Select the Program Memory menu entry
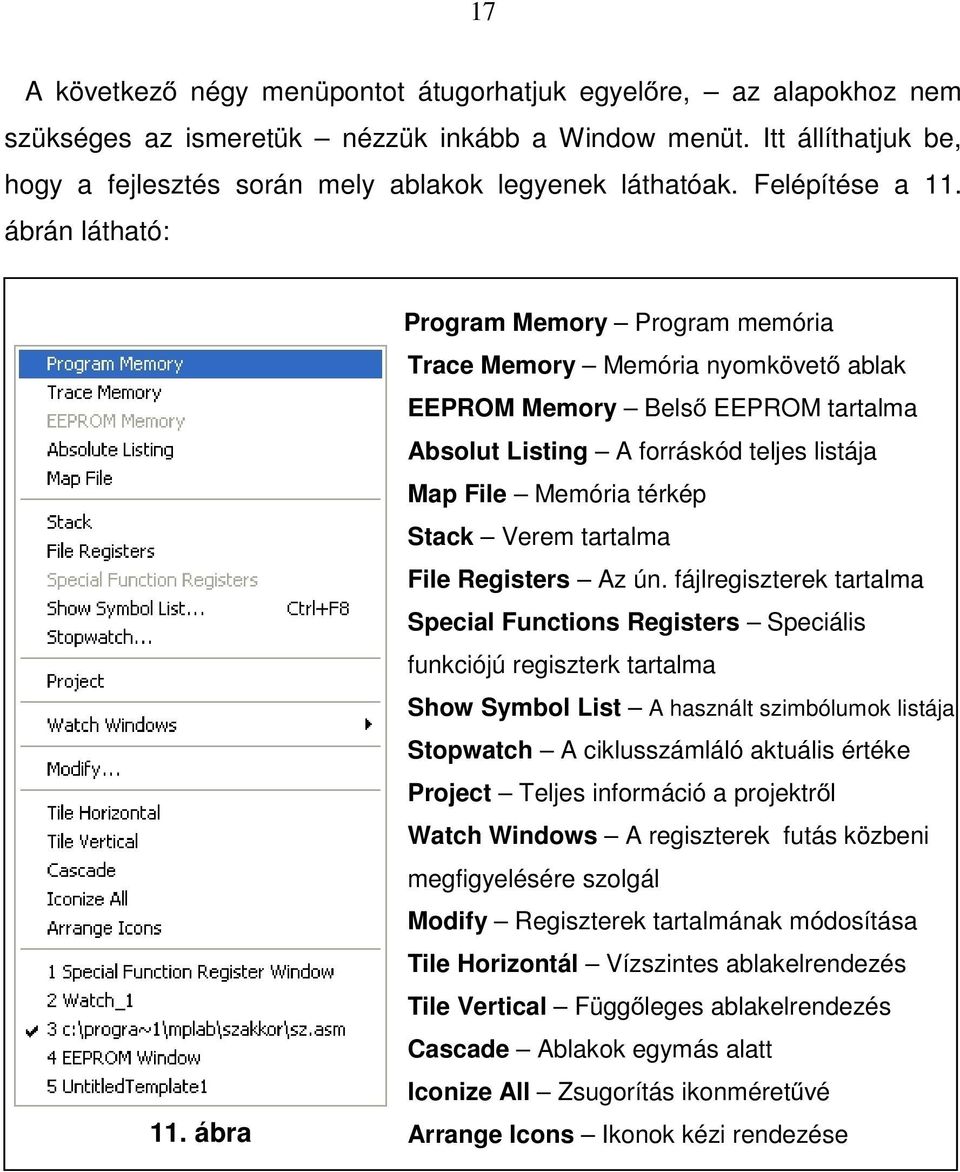960x1172 pixels. (200, 364)
